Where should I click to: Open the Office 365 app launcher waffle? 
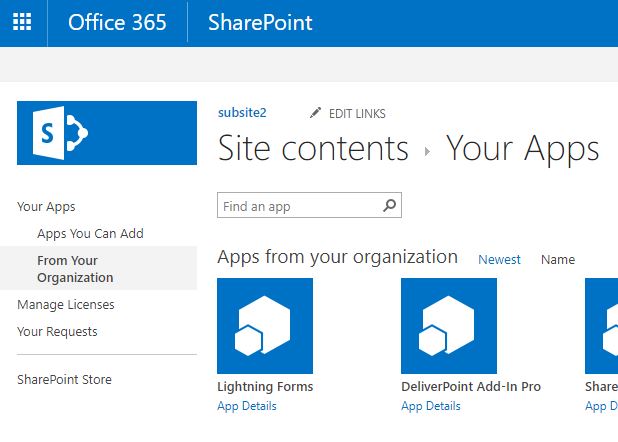point(22,22)
